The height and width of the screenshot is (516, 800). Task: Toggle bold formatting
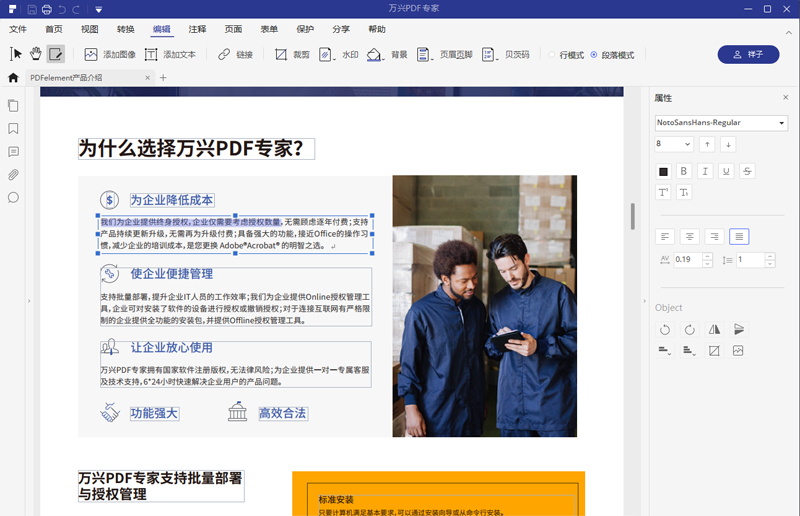(684, 171)
